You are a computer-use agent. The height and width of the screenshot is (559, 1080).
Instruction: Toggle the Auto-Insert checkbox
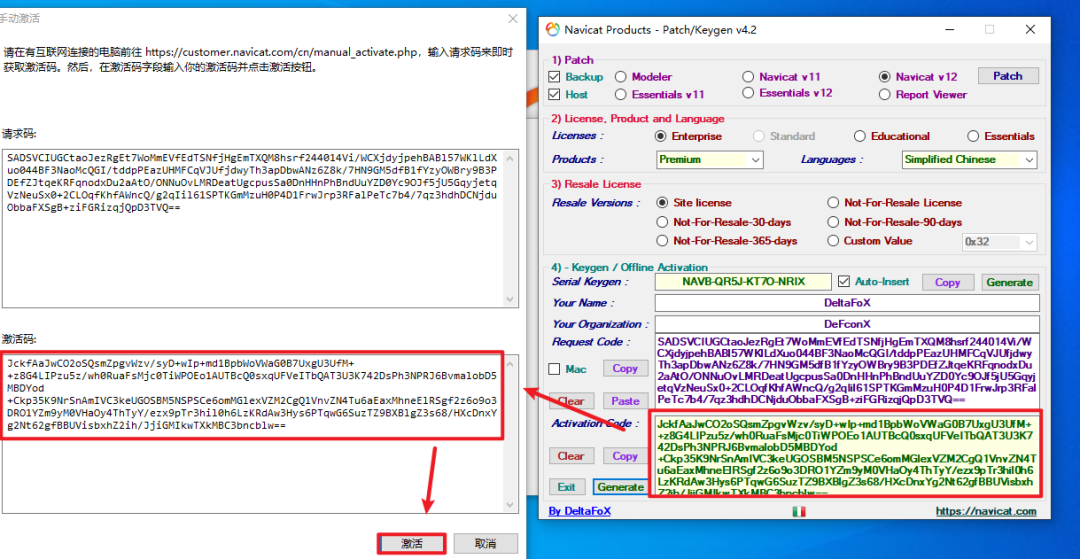coord(844,282)
